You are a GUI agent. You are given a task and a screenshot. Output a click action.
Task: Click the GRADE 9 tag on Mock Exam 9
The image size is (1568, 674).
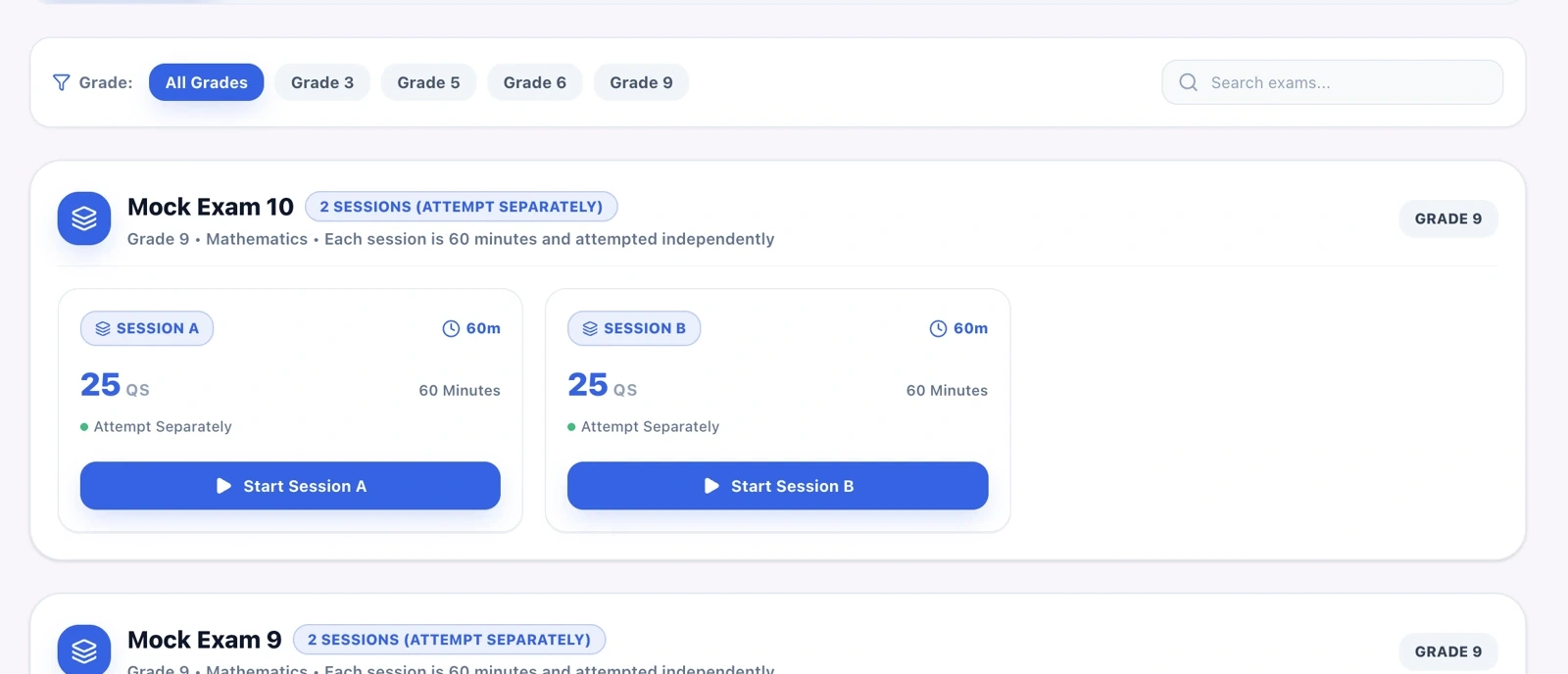[1448, 651]
